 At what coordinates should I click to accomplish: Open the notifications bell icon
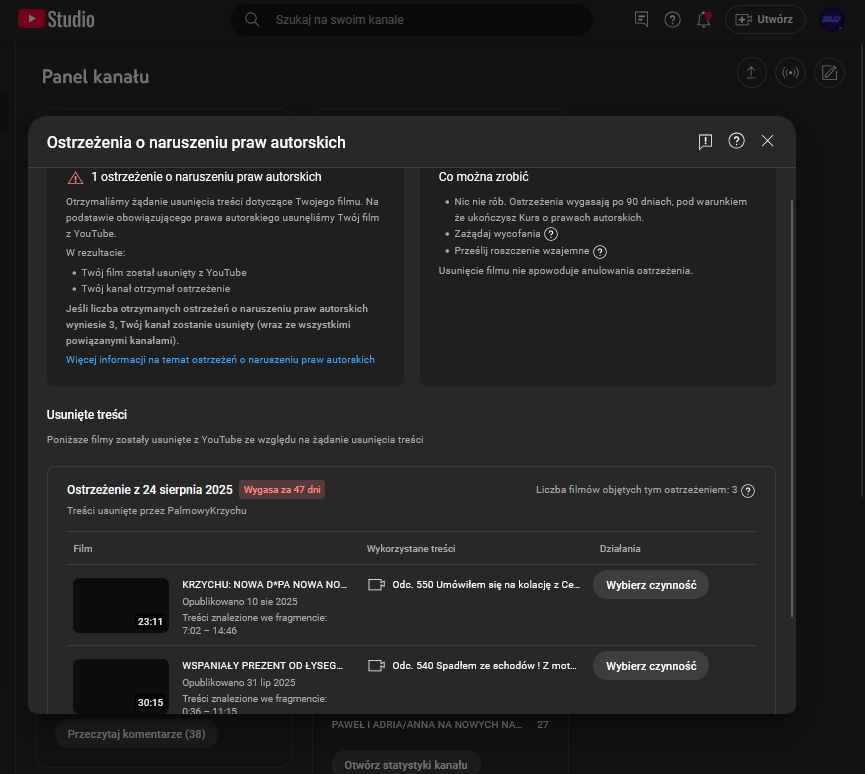pos(704,19)
